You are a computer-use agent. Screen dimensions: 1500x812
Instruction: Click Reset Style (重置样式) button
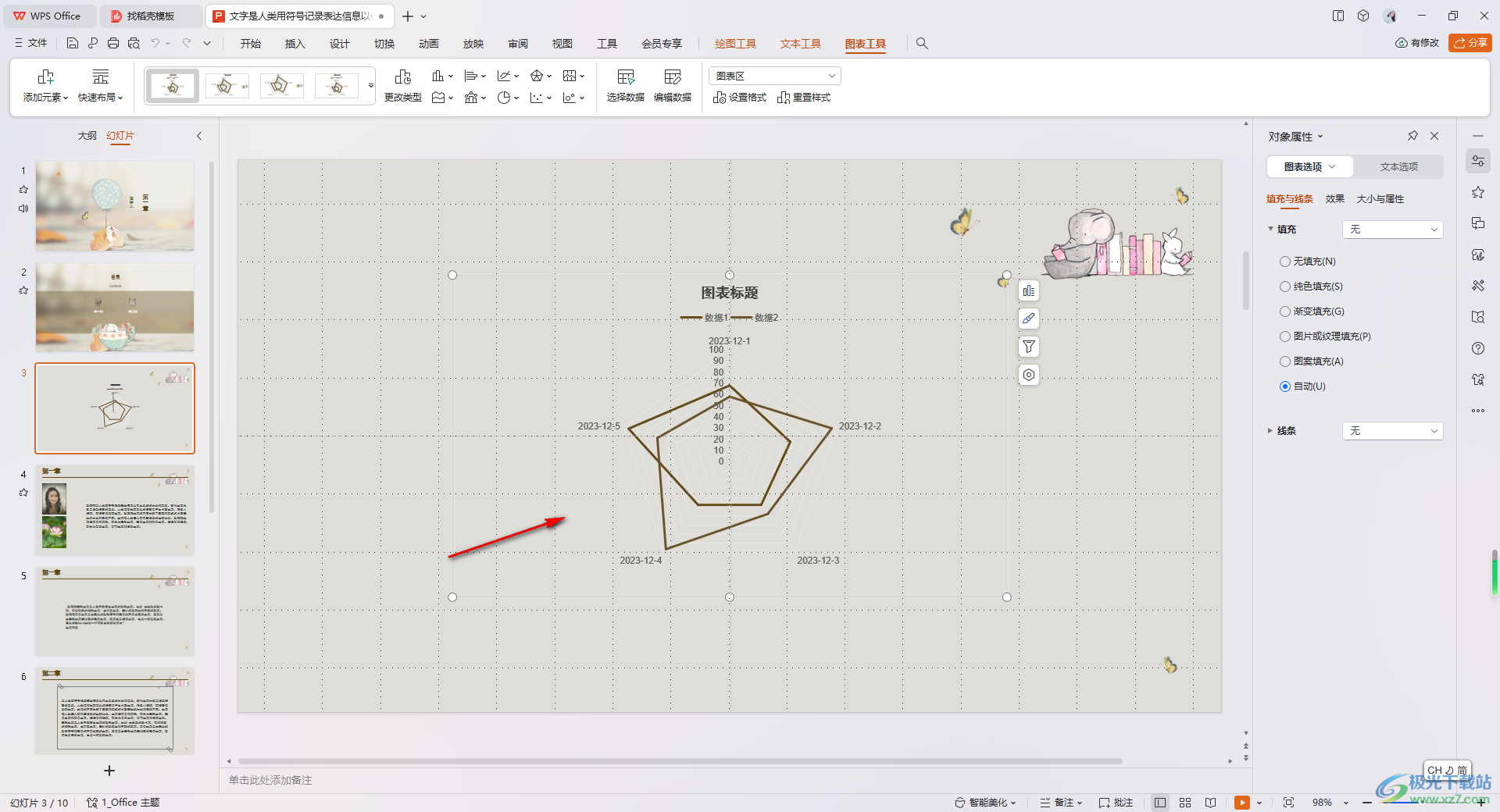click(803, 98)
